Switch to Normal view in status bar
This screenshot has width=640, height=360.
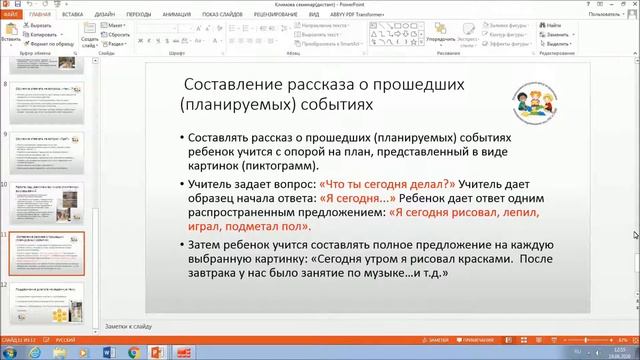(509, 340)
